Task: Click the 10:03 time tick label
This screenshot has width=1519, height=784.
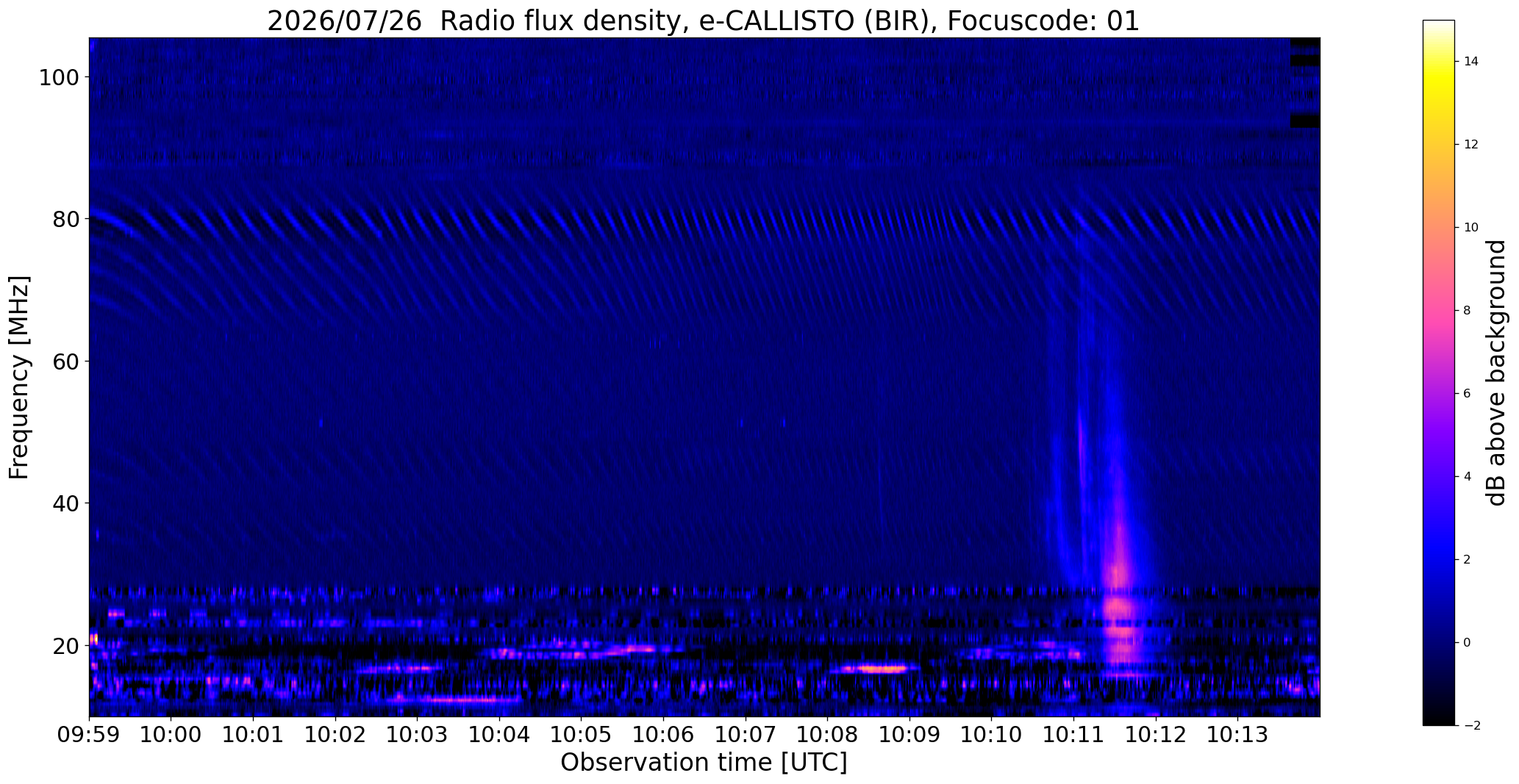Action: tap(418, 734)
